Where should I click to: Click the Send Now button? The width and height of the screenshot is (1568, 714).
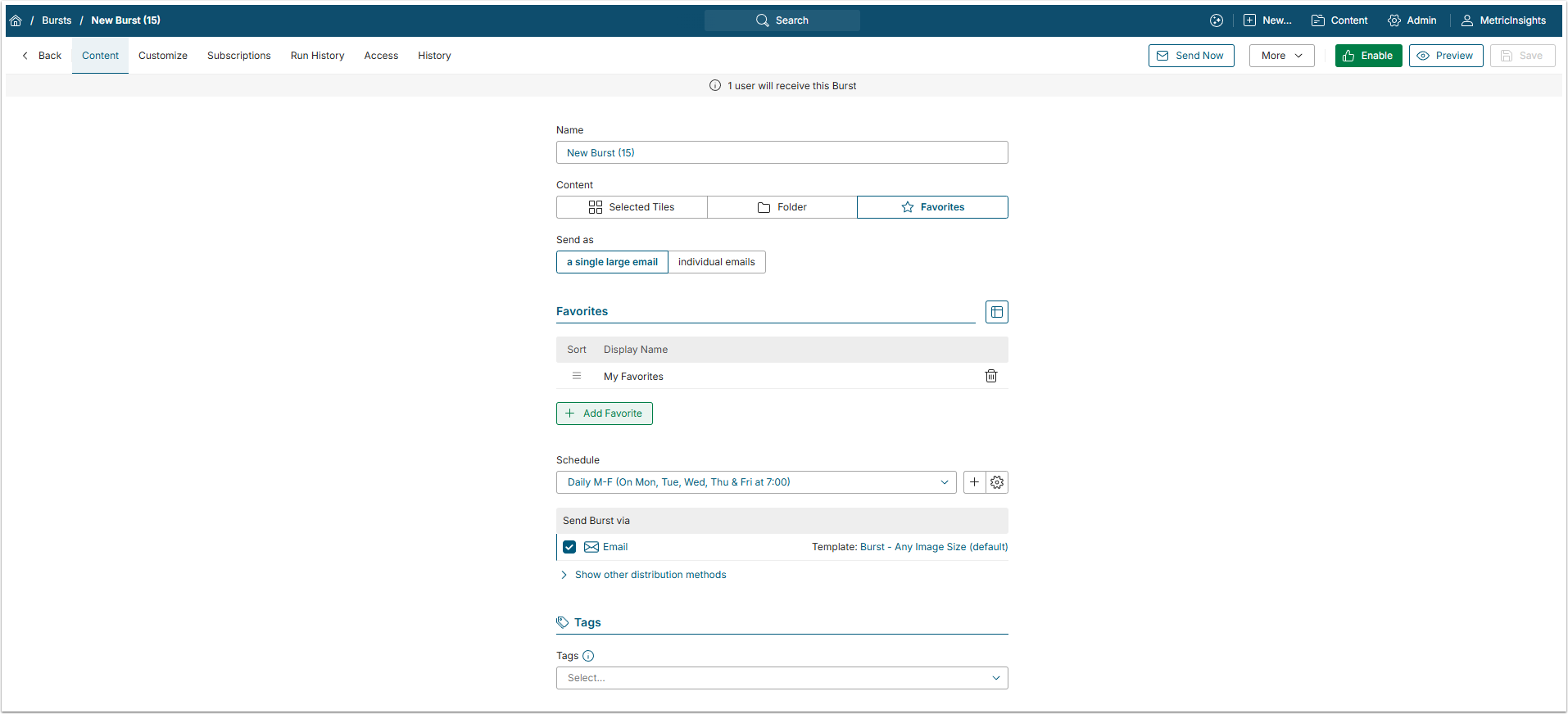pyautogui.click(x=1190, y=56)
